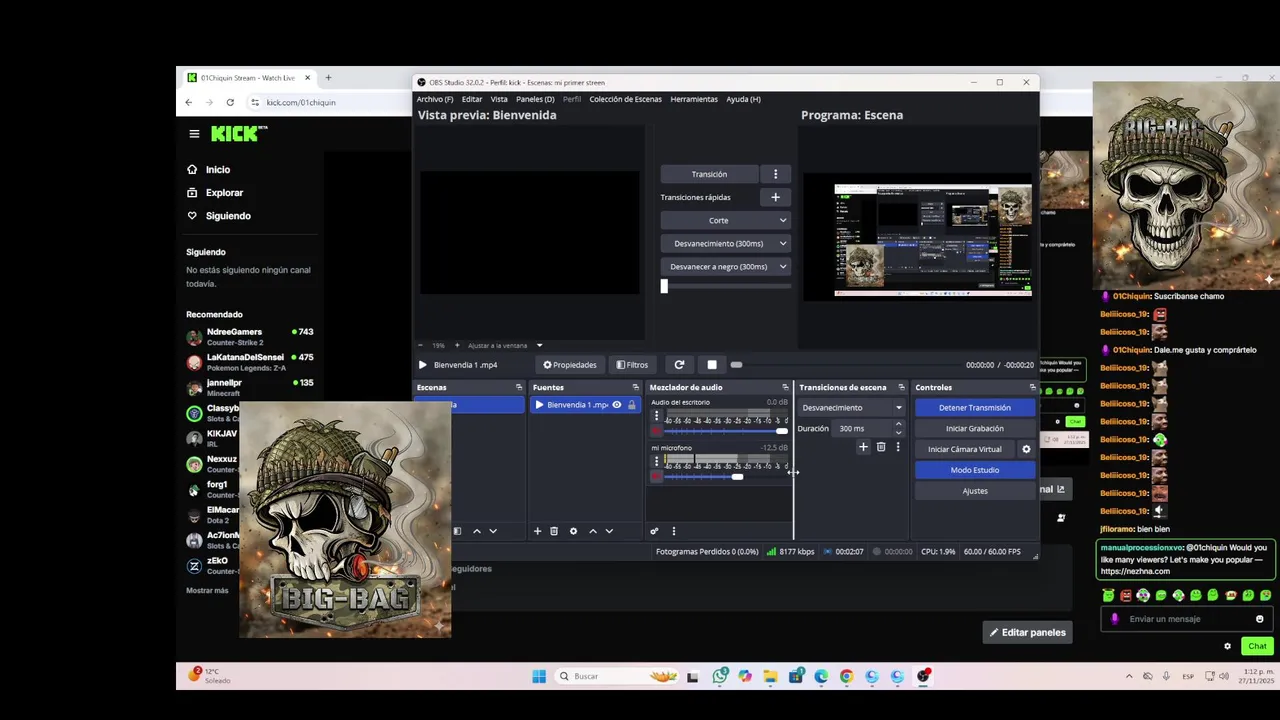Click Editar paneles on Kick page
1280x720 pixels.
click(x=1027, y=632)
